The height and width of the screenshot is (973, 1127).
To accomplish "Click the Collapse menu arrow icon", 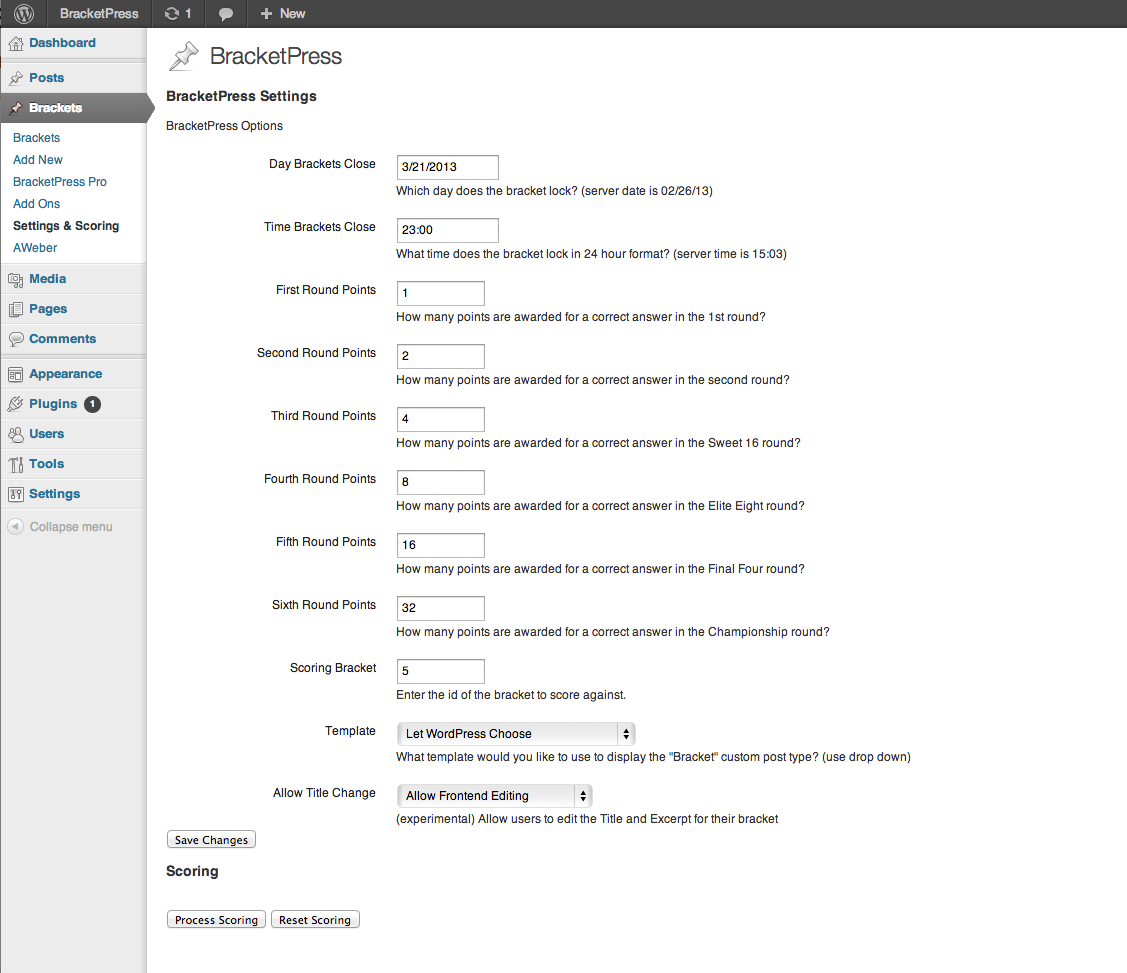I will (x=16, y=527).
